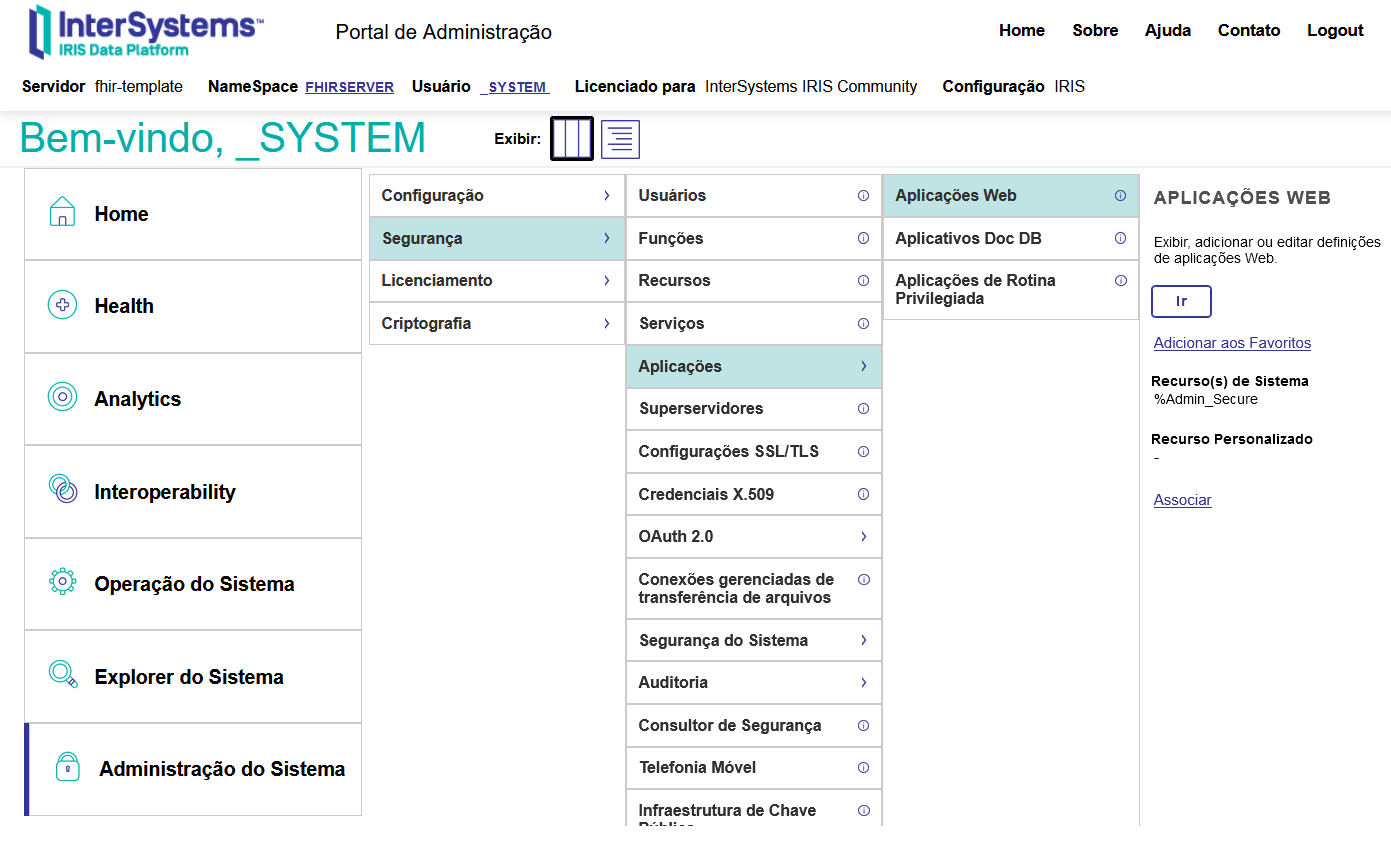Click Adicionar aos Favoritos link
This screenshot has width=1391, height=858.
pos(1232,343)
